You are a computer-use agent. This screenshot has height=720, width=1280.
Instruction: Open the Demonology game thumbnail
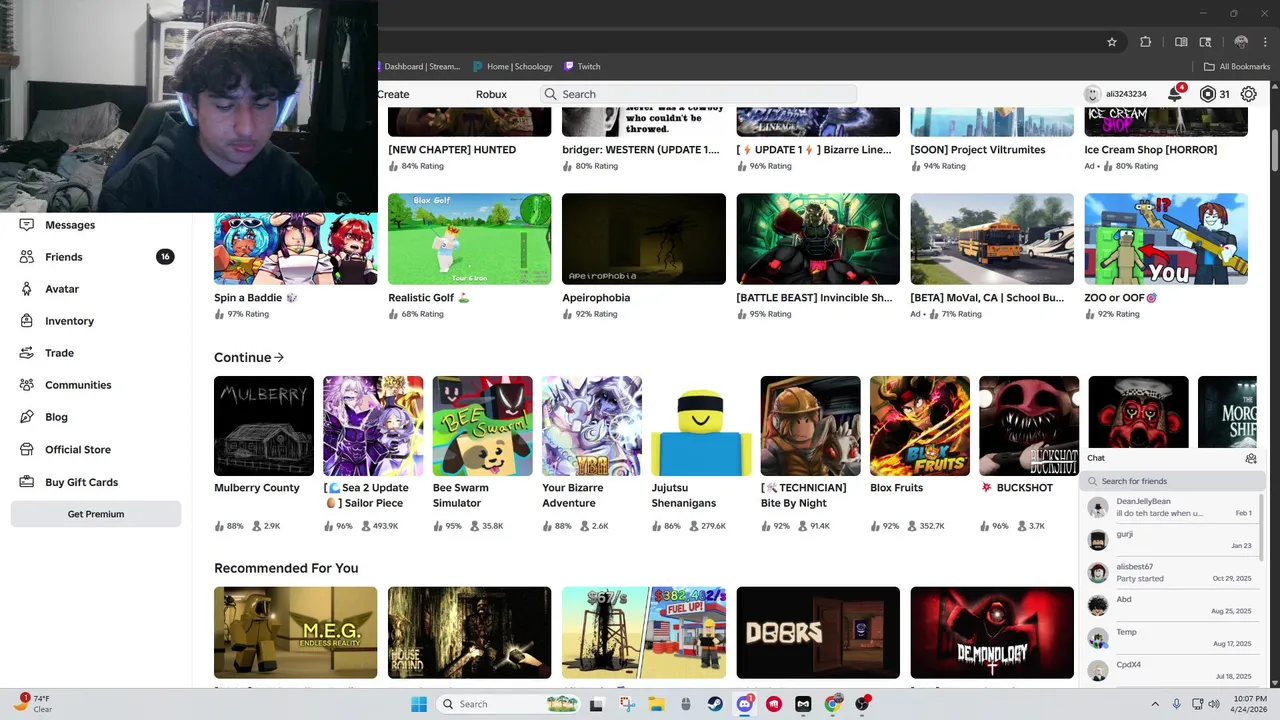(992, 632)
